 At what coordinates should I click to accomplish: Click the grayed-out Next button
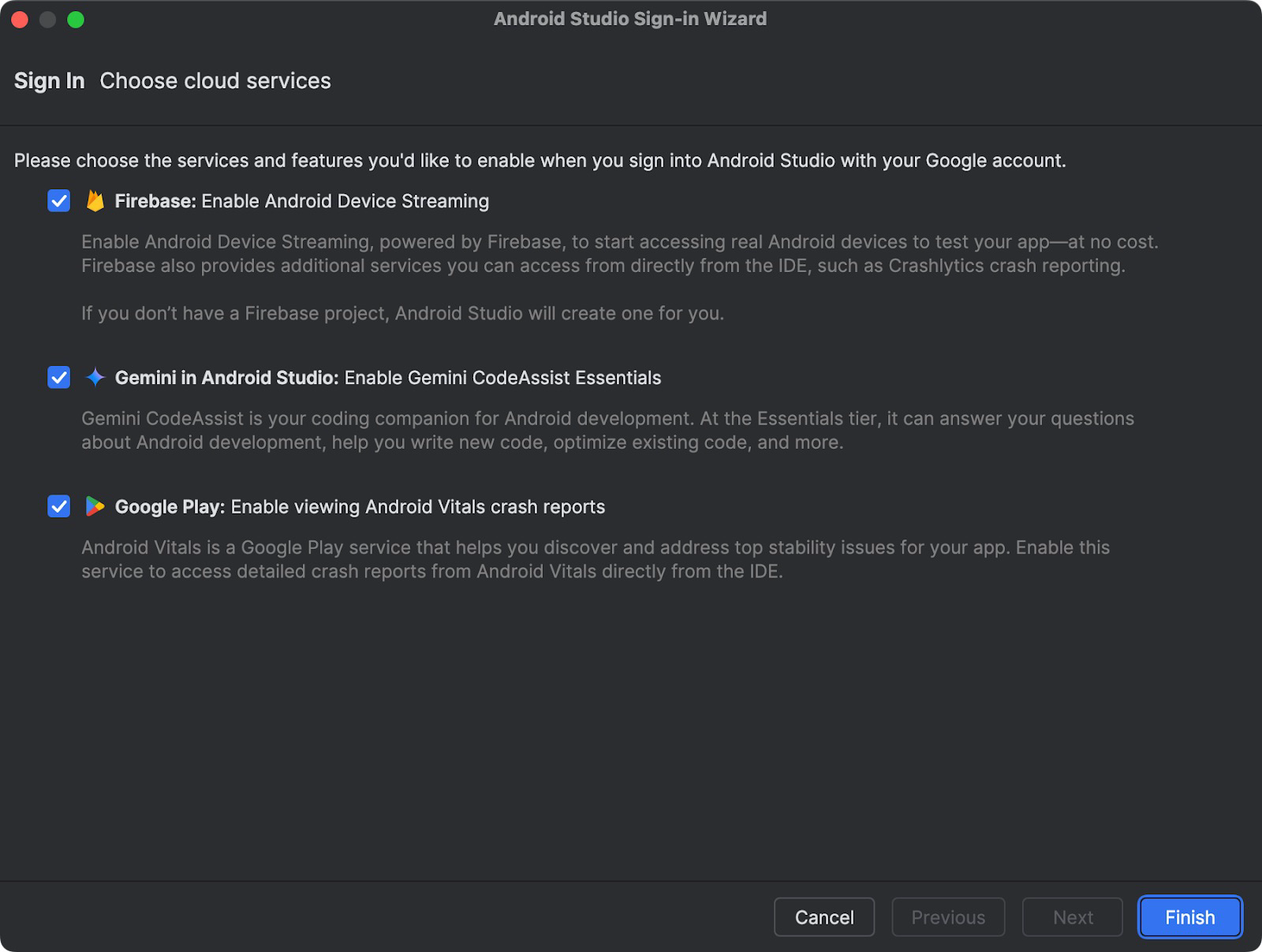coord(1073,917)
